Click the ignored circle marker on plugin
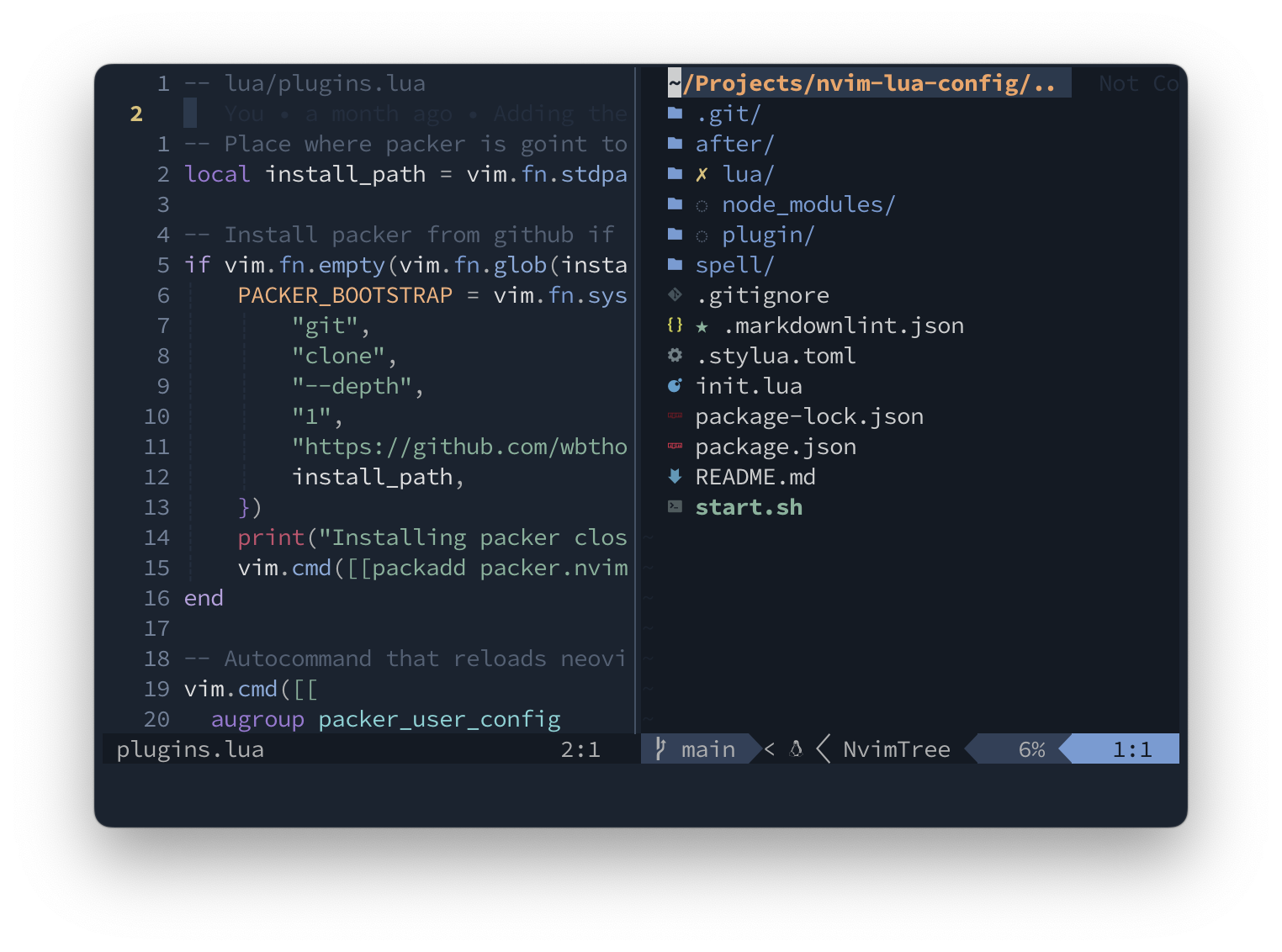Viewport: 1282px width, 952px height. point(702,235)
